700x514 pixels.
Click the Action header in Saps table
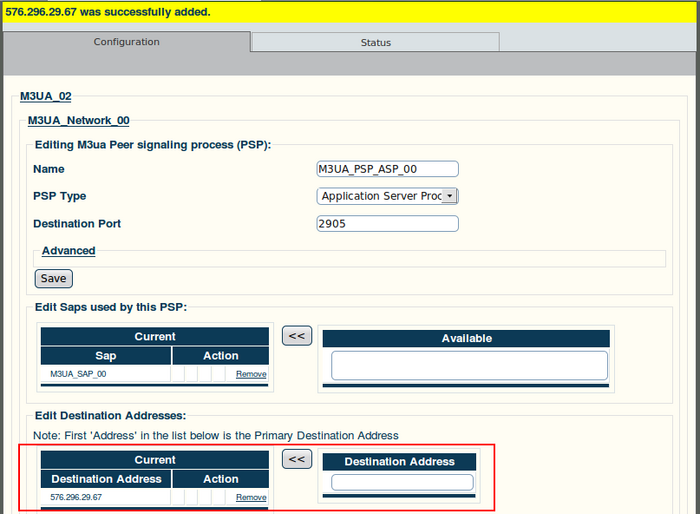coord(221,356)
